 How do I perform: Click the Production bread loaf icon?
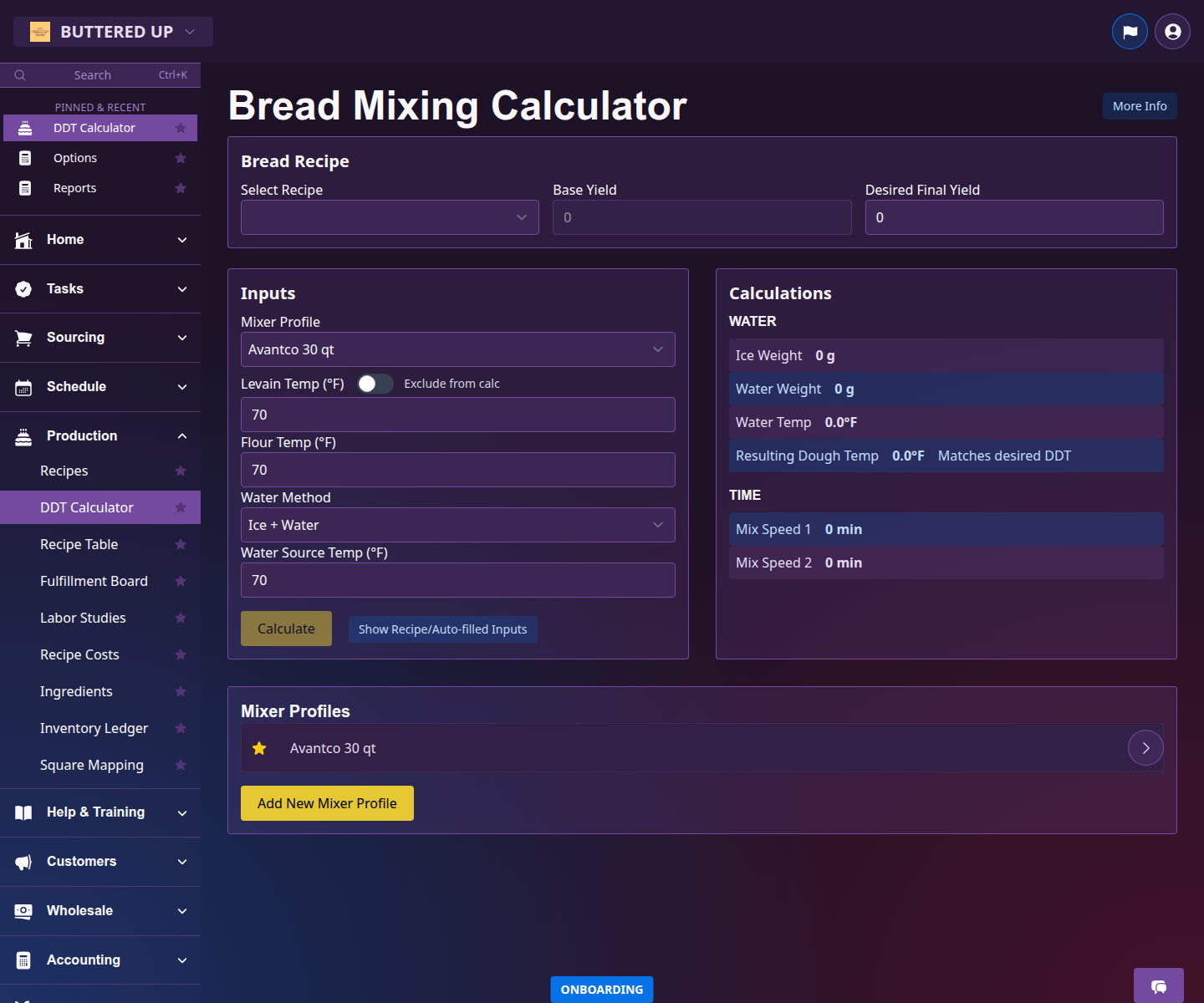[23, 435]
